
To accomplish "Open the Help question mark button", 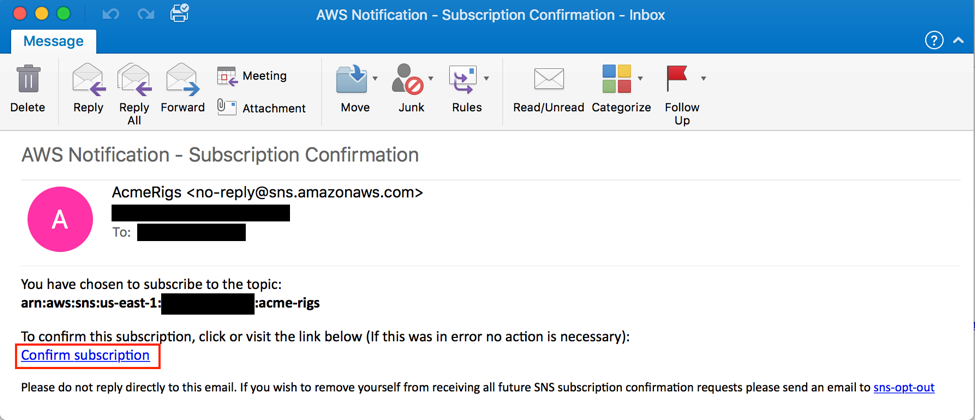I will coord(934,41).
